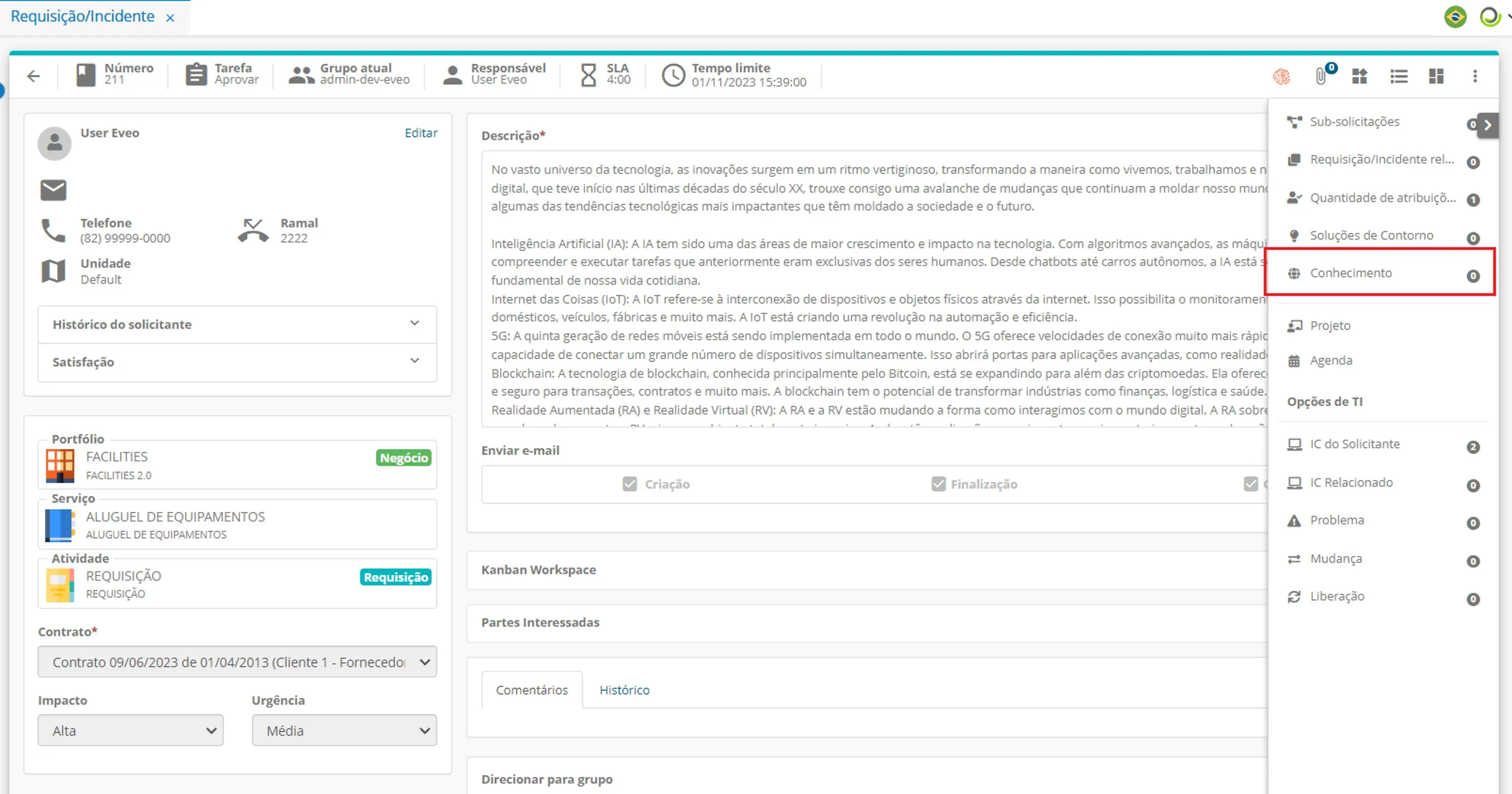Open the Urgência dropdown set to Média
The height and width of the screenshot is (794, 1512).
click(x=344, y=731)
